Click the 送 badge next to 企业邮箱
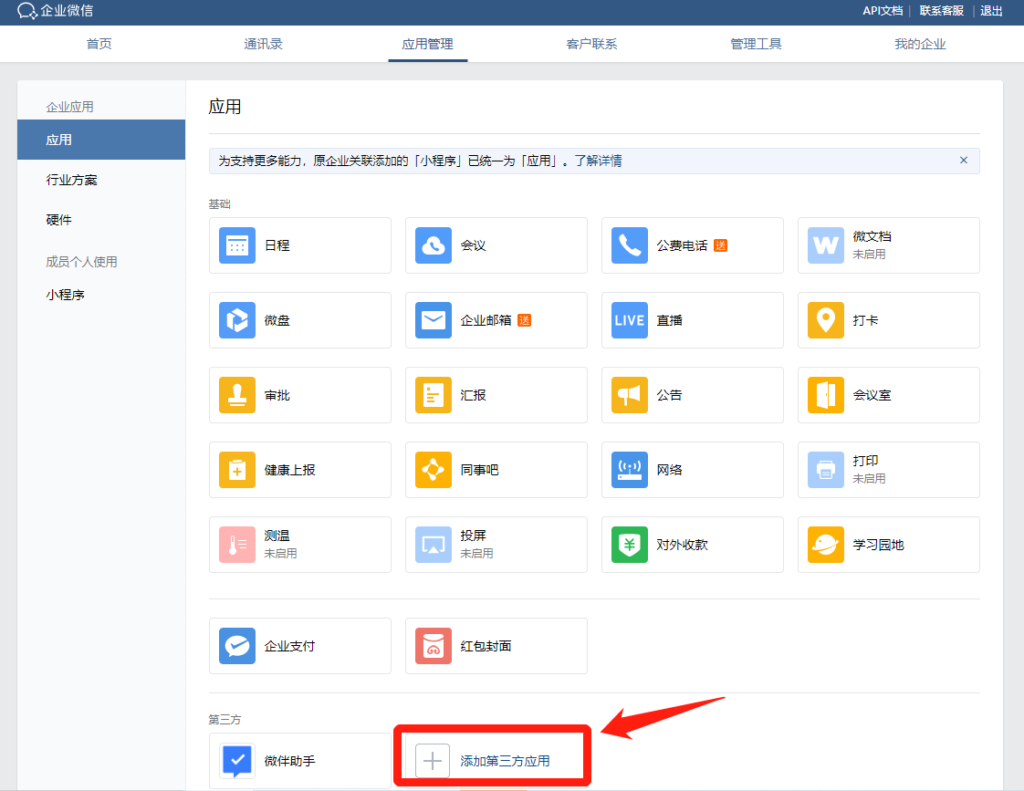 524,320
